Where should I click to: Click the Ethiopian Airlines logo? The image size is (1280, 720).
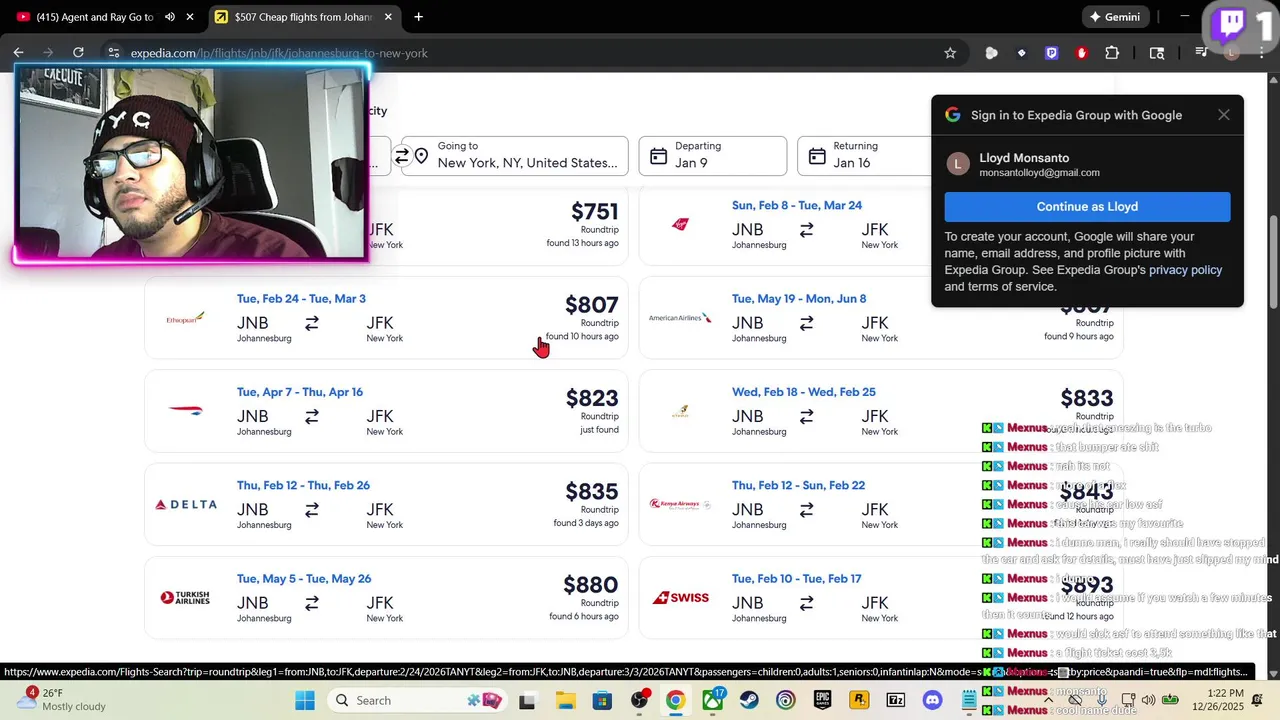click(186, 318)
